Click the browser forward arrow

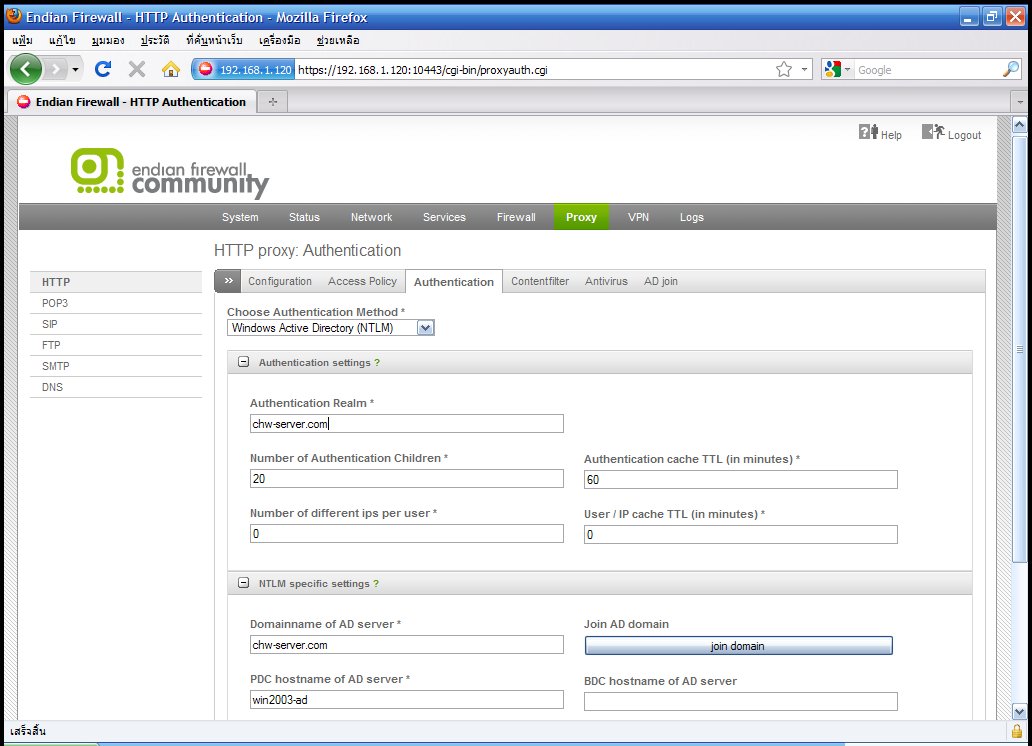[x=57, y=69]
